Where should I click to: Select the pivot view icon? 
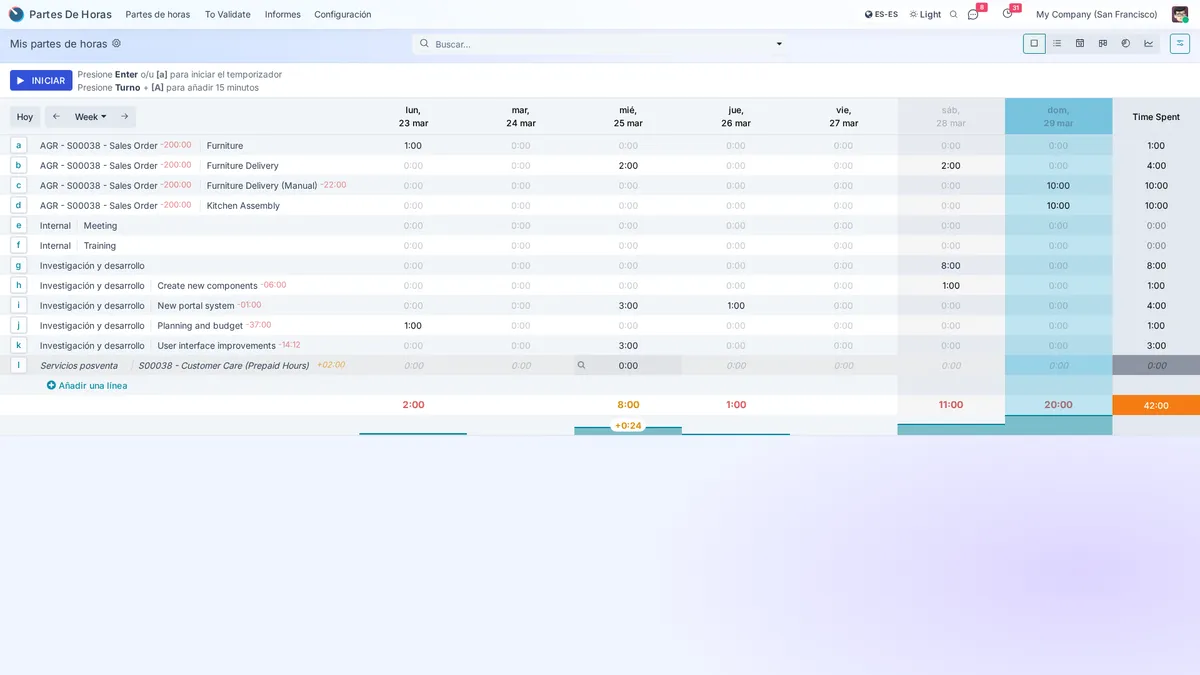[x=1103, y=43]
